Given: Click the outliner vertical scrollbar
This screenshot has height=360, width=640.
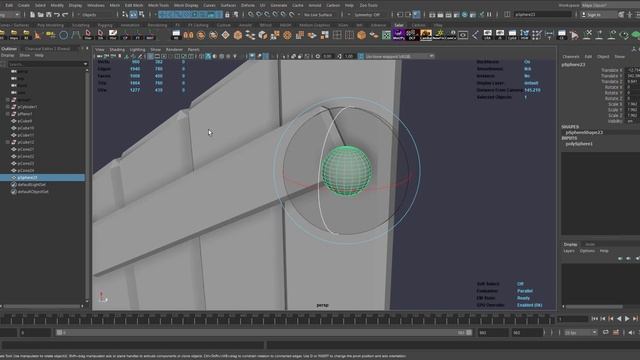Looking at the screenshot, I should [x=87, y=185].
